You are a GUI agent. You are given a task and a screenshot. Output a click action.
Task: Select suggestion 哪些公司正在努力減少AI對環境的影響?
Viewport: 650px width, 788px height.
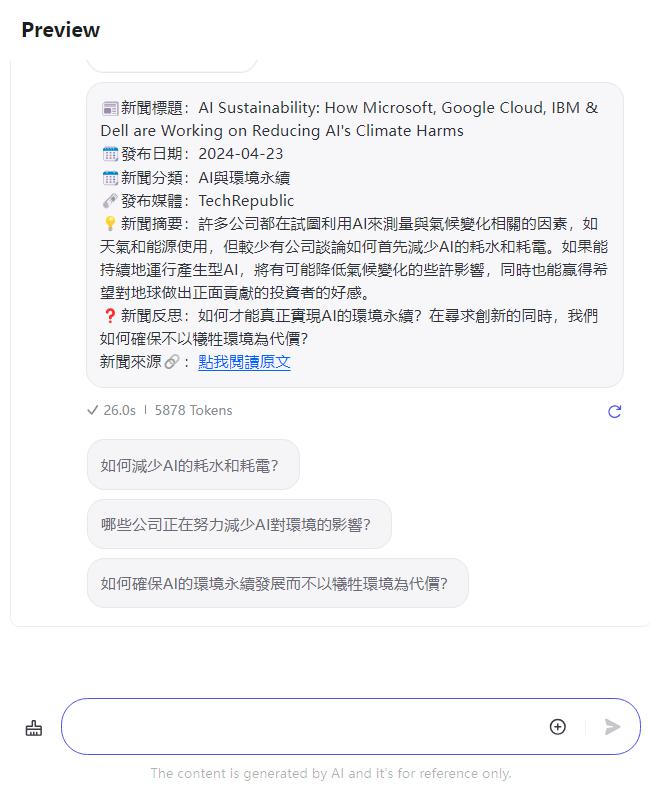[239, 524]
